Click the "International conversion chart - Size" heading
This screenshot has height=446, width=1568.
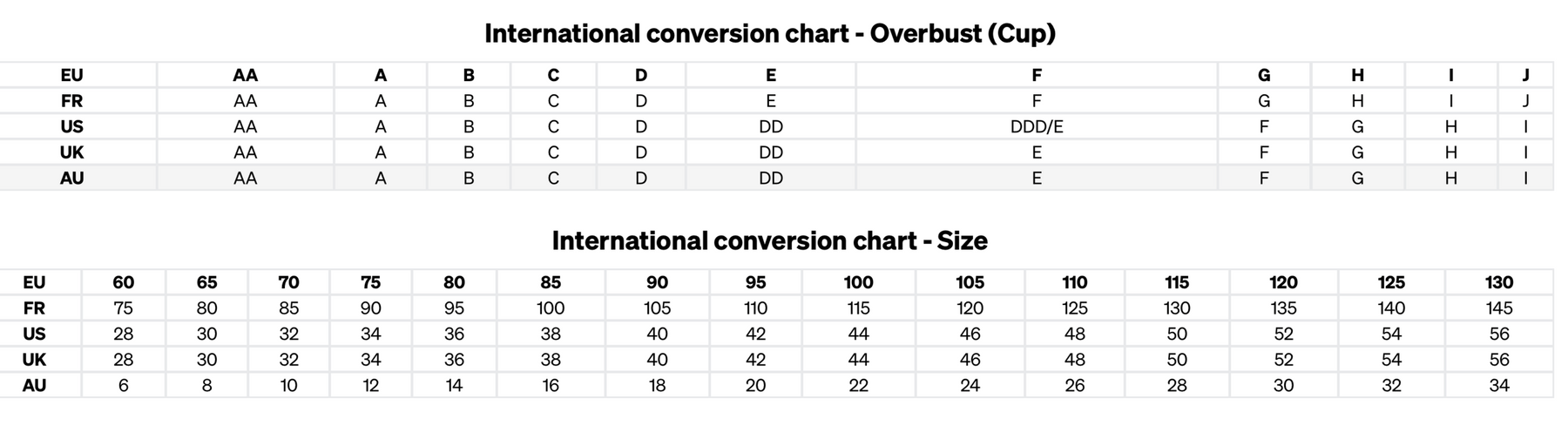pyautogui.click(x=770, y=240)
